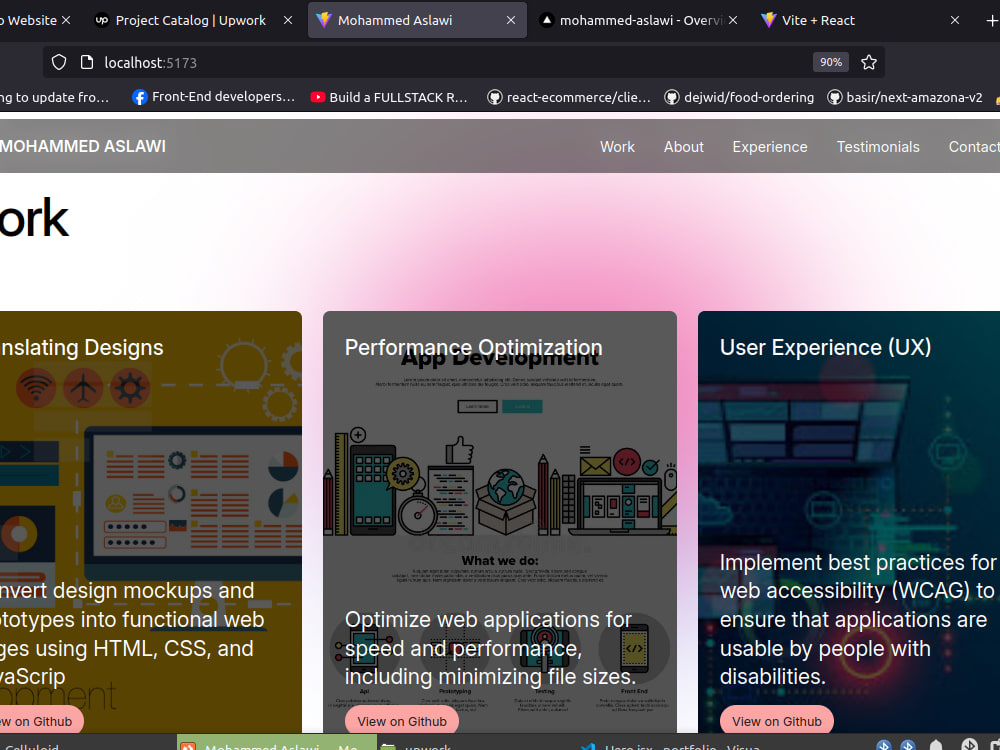Screen dimensions: 1000x750
Task: Open the Contact nav link
Action: [x=974, y=147]
